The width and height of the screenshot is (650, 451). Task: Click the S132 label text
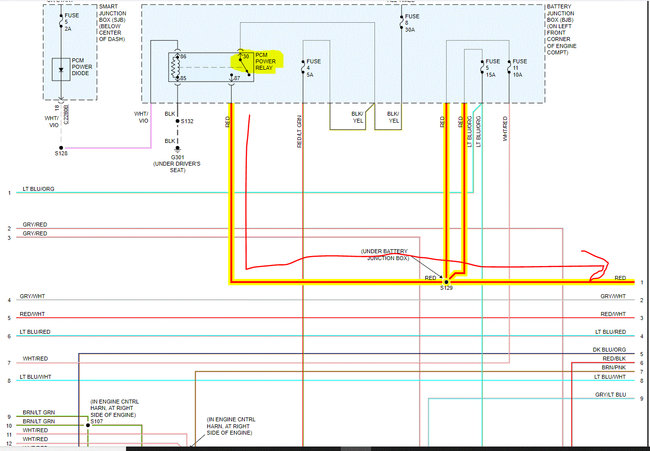187,121
